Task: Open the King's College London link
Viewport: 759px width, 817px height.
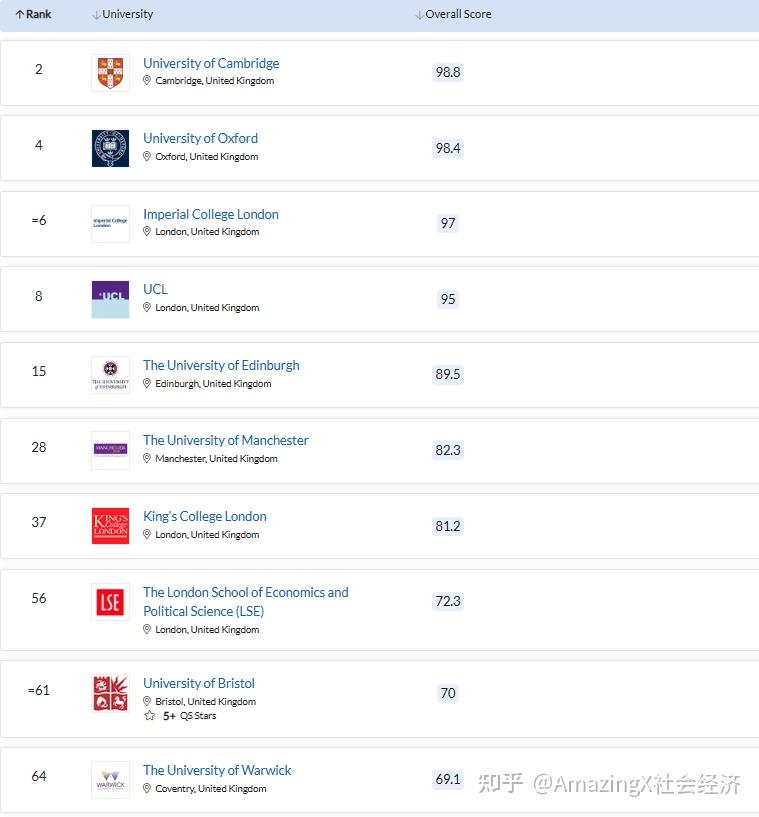Action: pyautogui.click(x=205, y=516)
